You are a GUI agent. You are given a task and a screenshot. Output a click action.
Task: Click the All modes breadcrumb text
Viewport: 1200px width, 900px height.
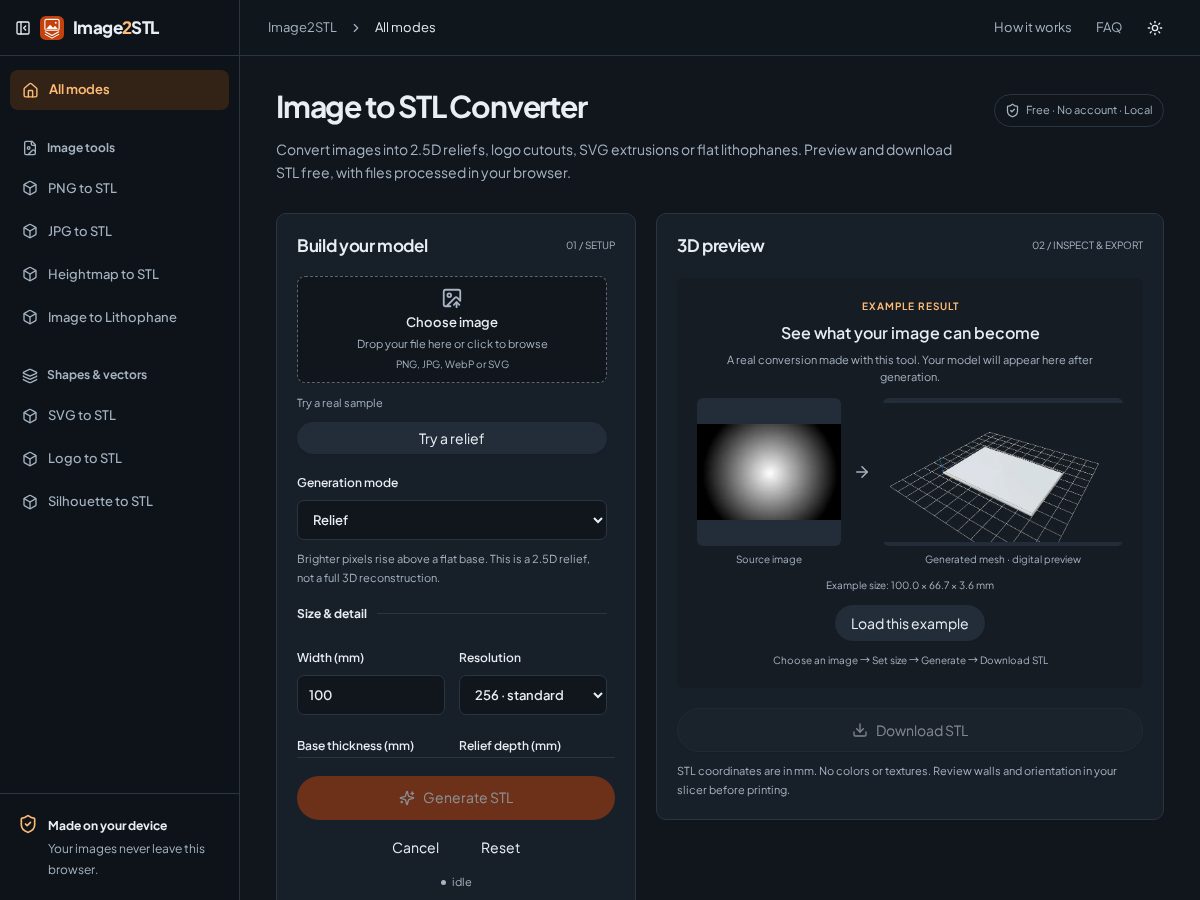pyautogui.click(x=405, y=28)
